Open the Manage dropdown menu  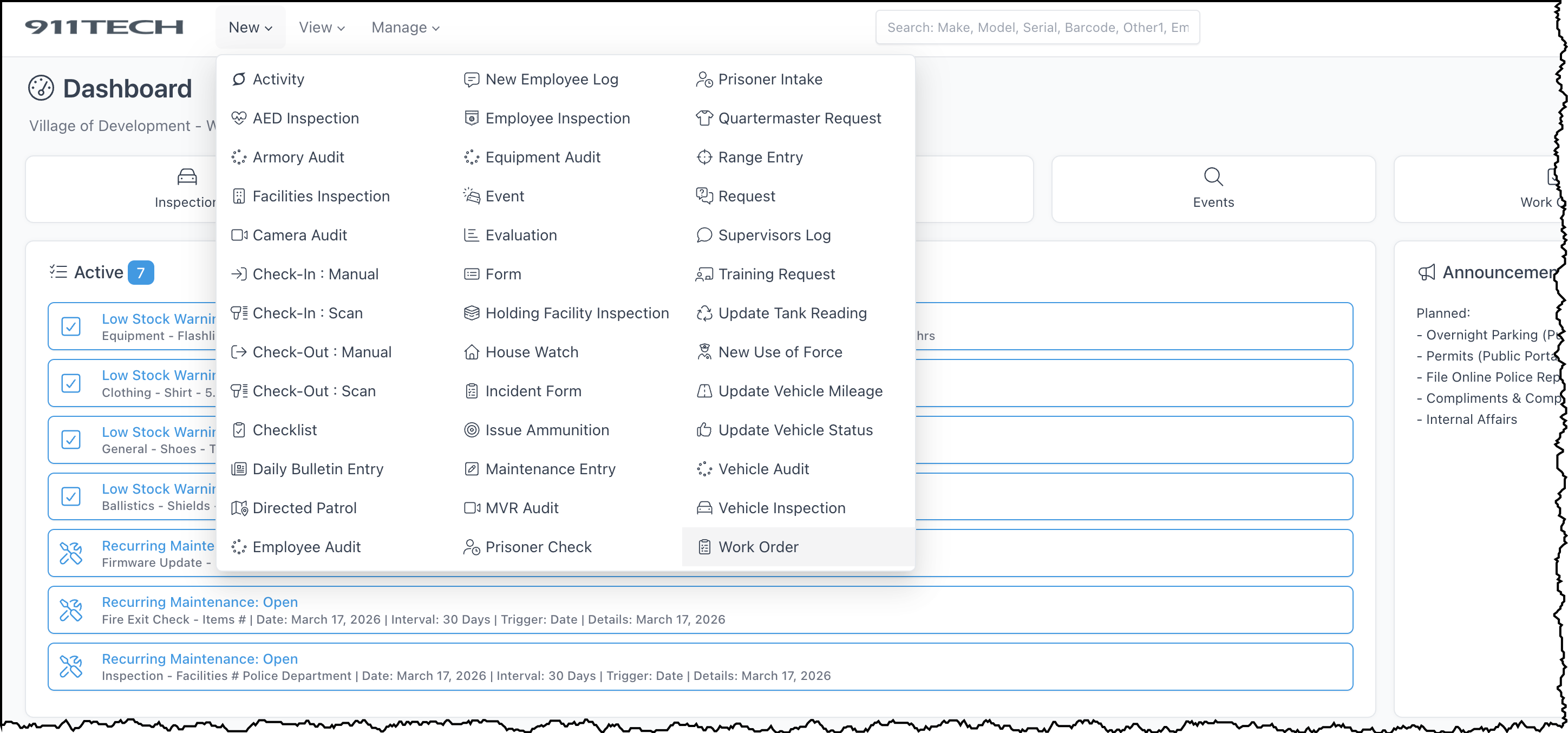[x=405, y=28]
